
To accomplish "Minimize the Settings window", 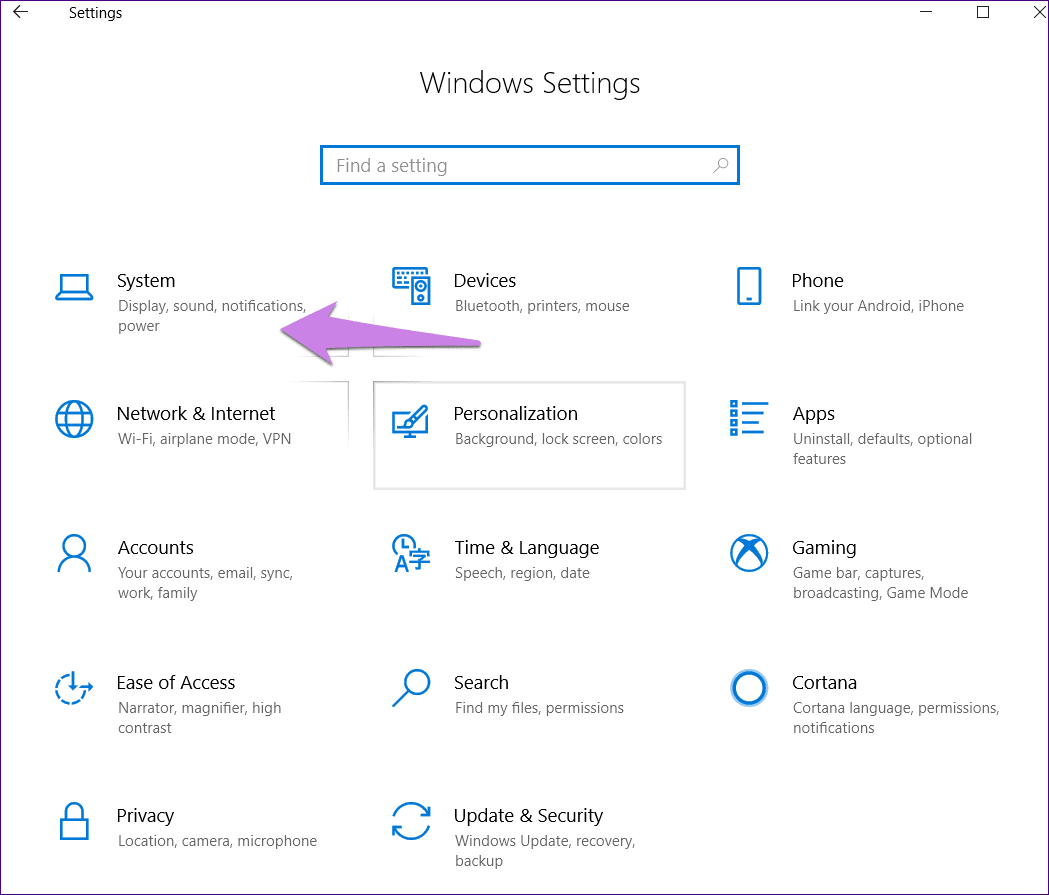I will 926,12.
